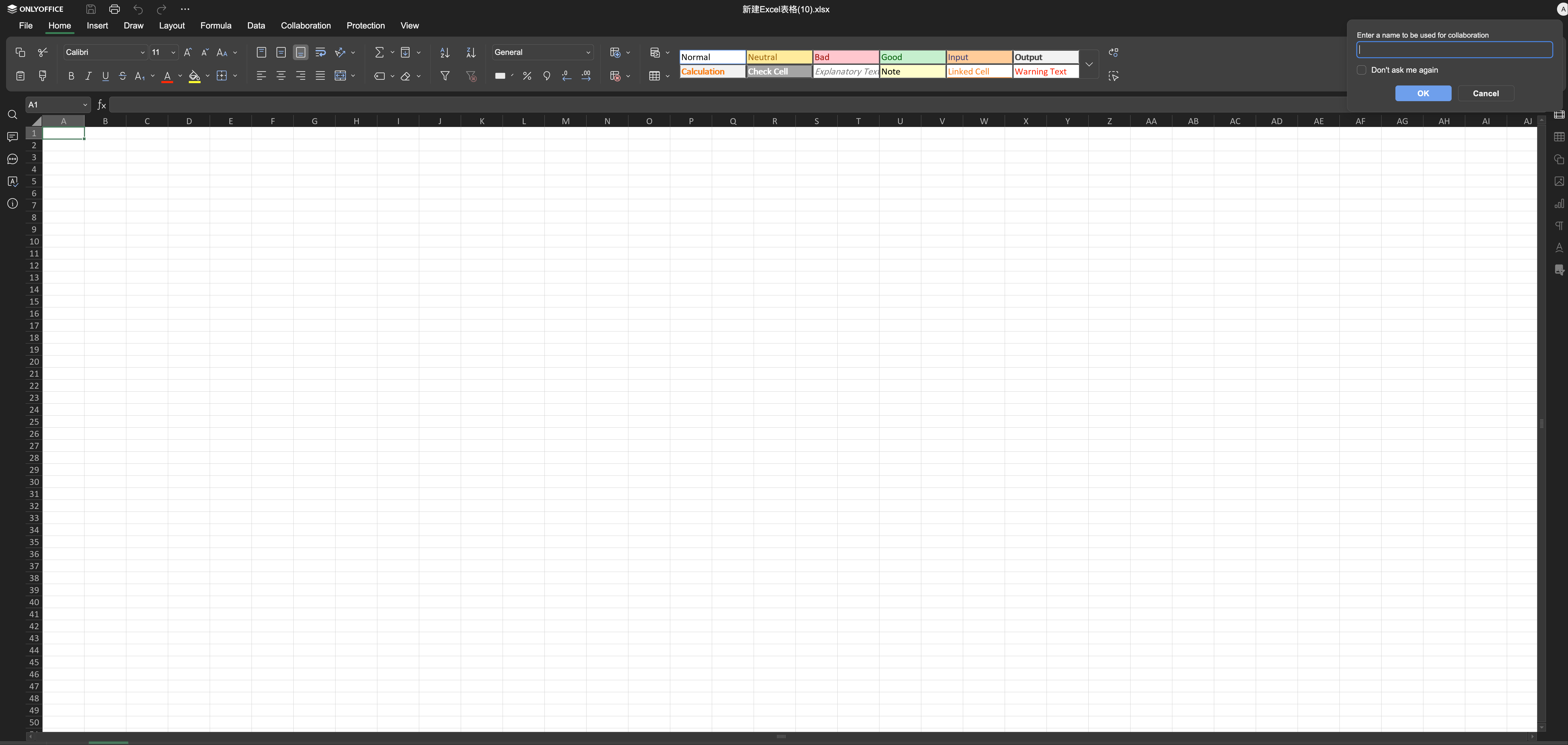Open the Search icon in left sidebar
1568x745 pixels.
(12, 115)
